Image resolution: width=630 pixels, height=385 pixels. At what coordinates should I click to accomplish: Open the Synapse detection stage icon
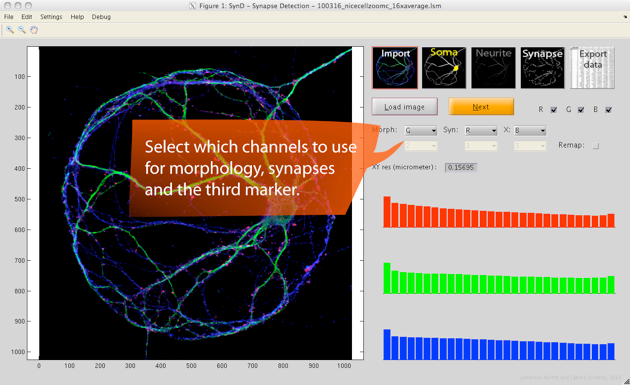[542, 68]
